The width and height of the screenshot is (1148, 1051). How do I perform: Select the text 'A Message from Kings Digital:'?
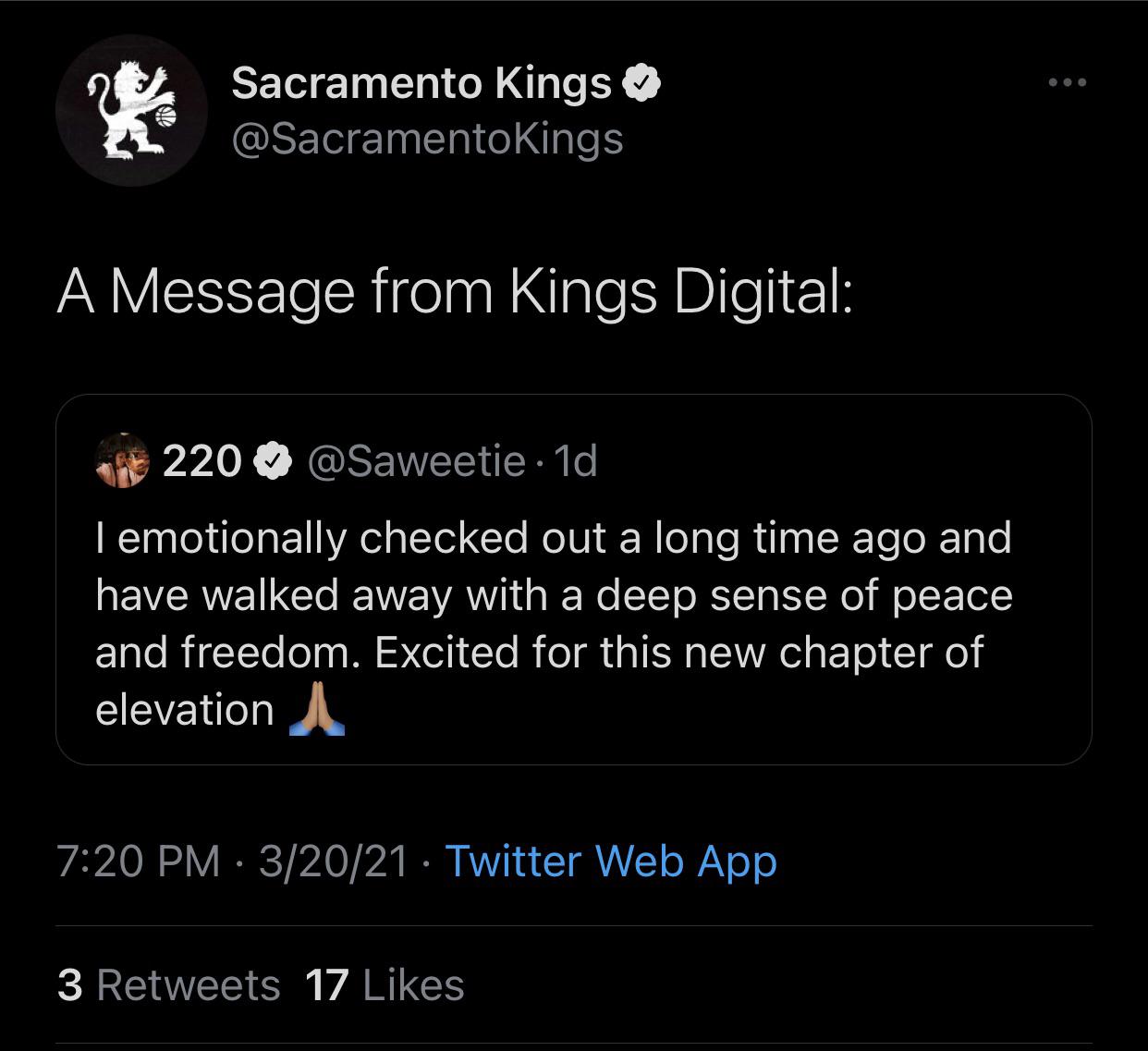pyautogui.click(x=455, y=292)
